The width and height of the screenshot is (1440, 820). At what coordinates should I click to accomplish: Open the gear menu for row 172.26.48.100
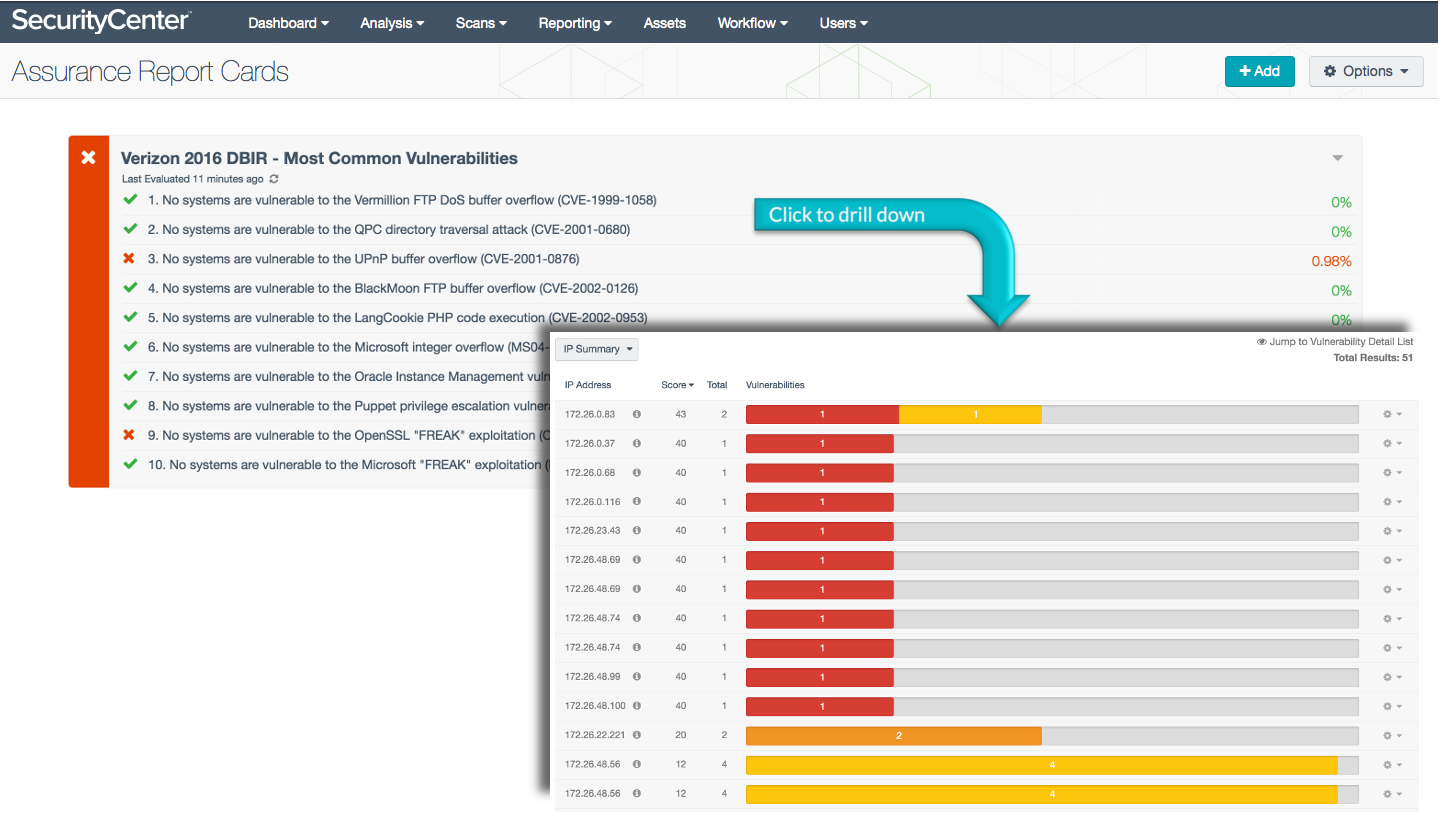pos(1392,706)
